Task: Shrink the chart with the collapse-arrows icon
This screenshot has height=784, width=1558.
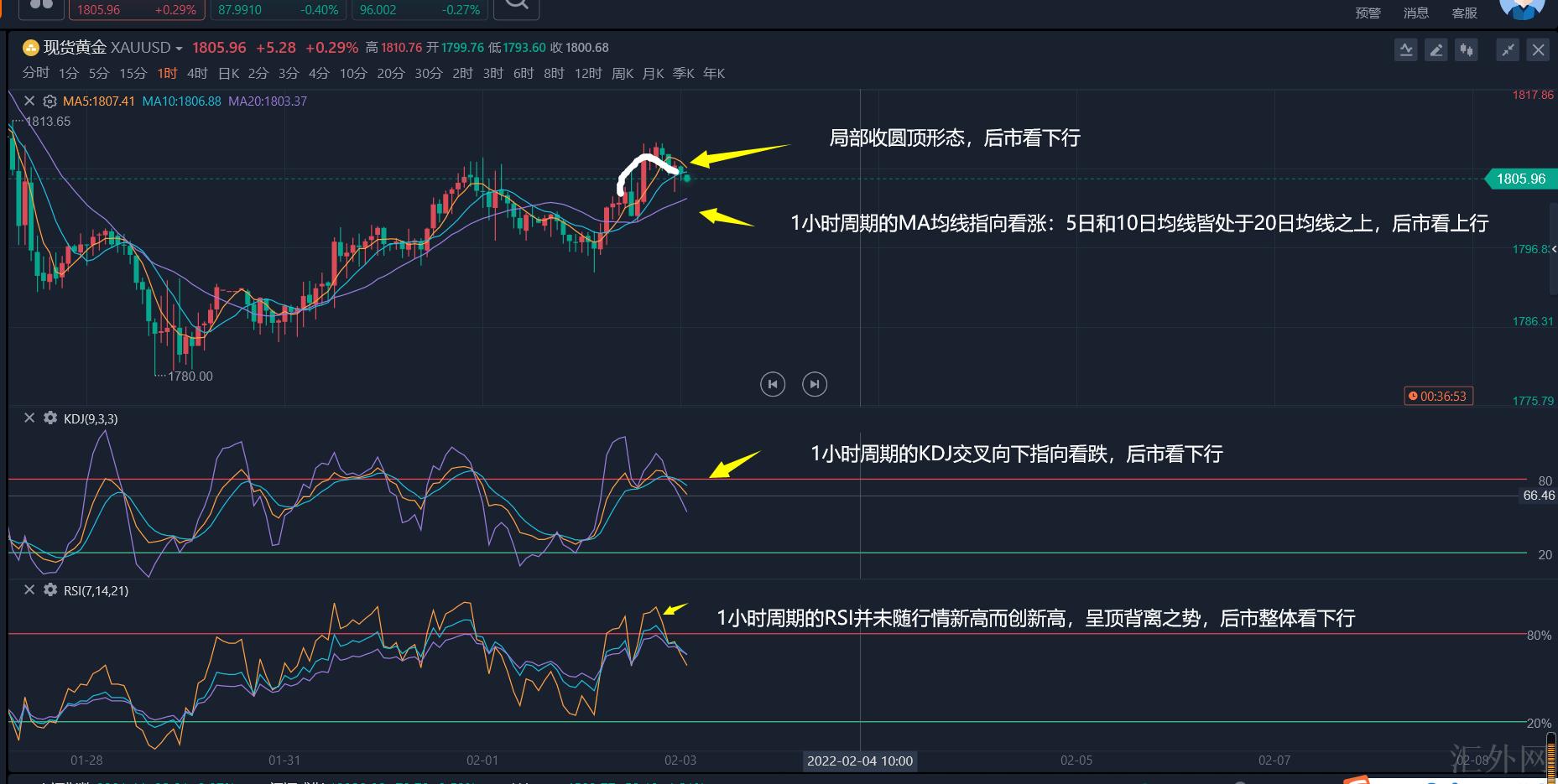Action: tap(1508, 49)
